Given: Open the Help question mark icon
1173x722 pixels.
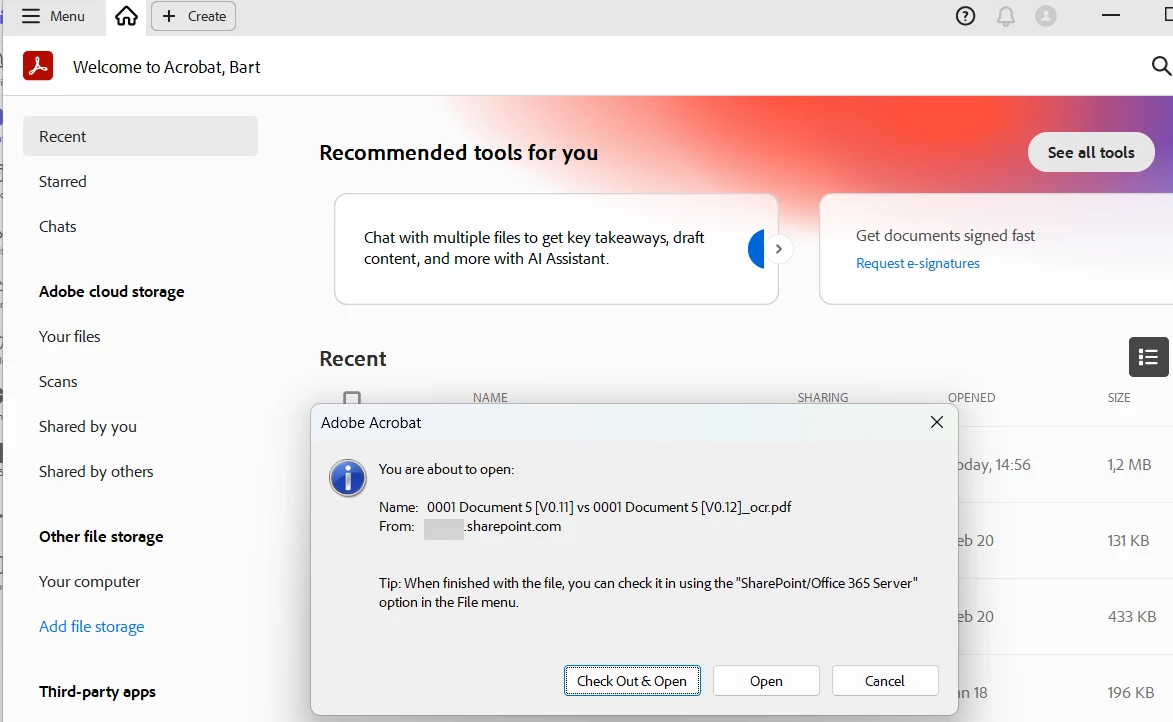Looking at the screenshot, I should pos(966,16).
